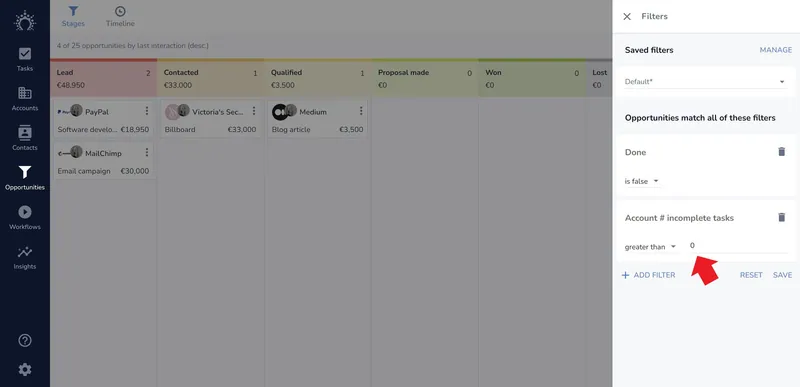Delete the Done filter
The height and width of the screenshot is (387, 800).
781,152
